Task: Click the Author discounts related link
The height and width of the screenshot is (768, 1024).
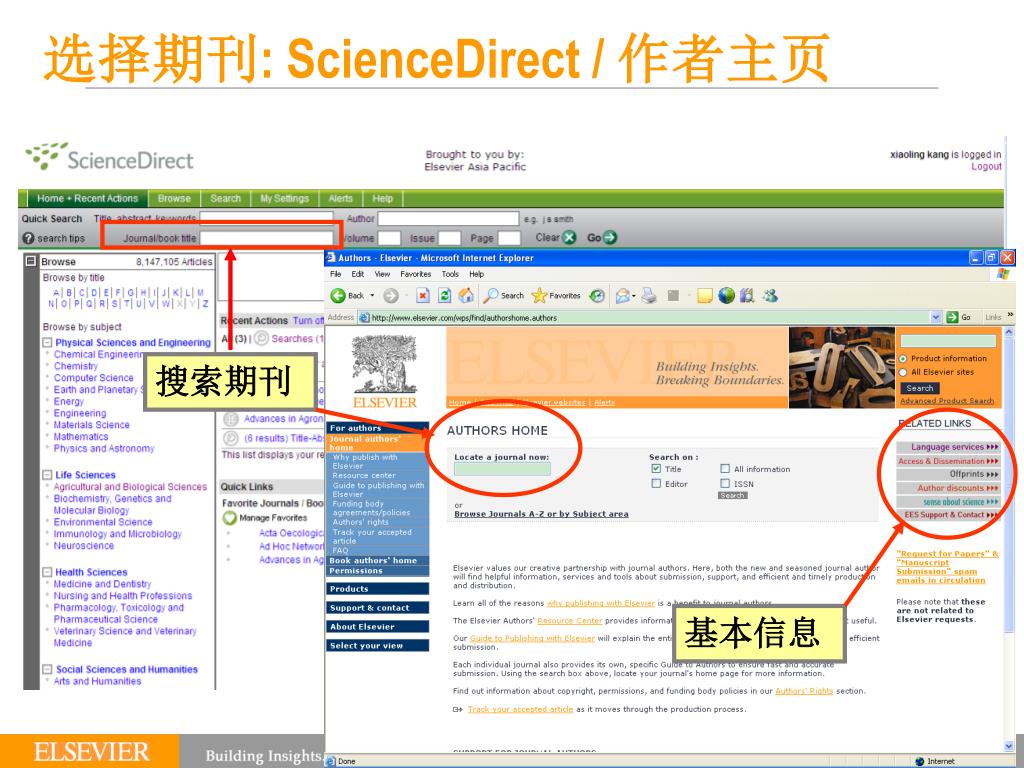Action: point(948,488)
